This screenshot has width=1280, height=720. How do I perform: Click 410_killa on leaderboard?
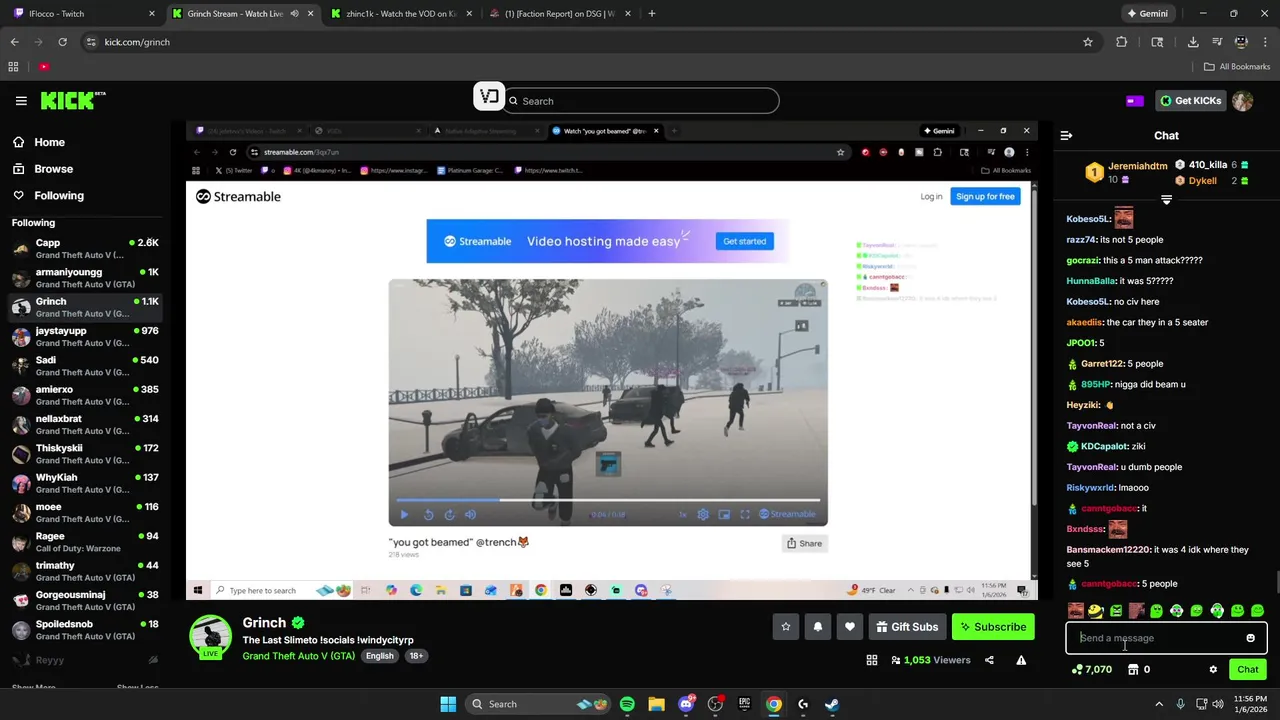pos(1207,165)
